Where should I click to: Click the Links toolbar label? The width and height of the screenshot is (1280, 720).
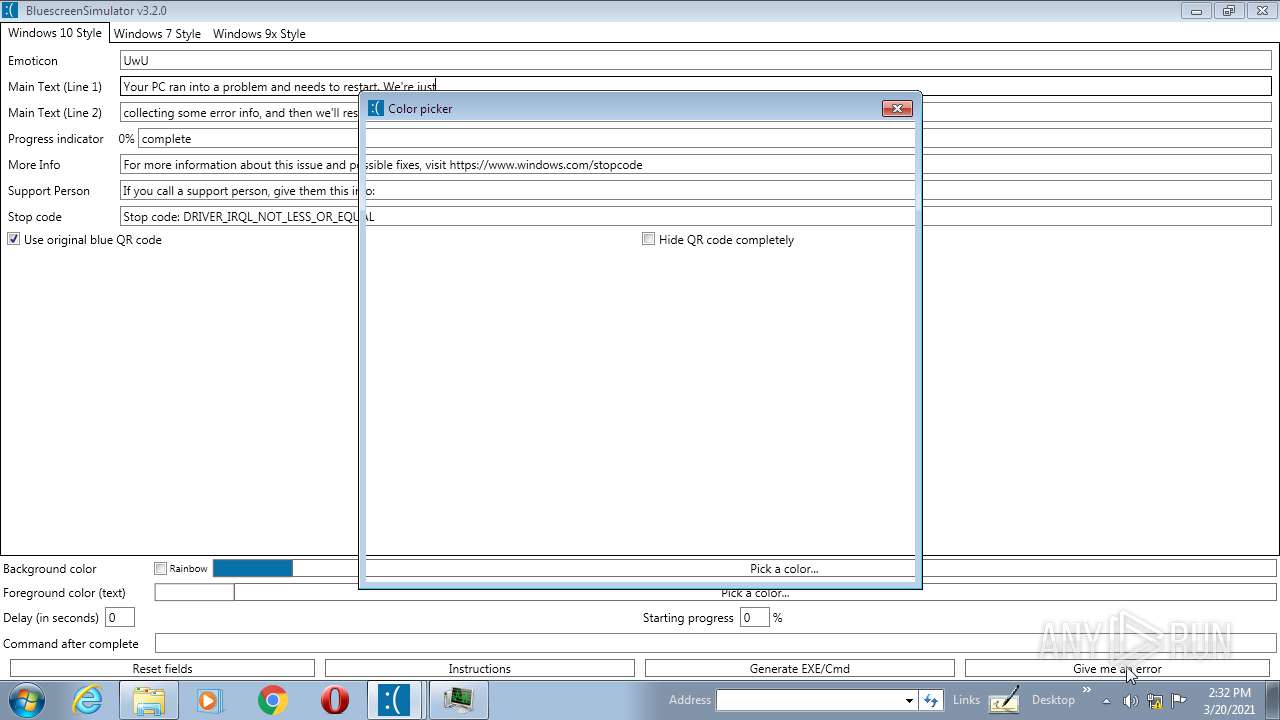pyautogui.click(x=966, y=700)
